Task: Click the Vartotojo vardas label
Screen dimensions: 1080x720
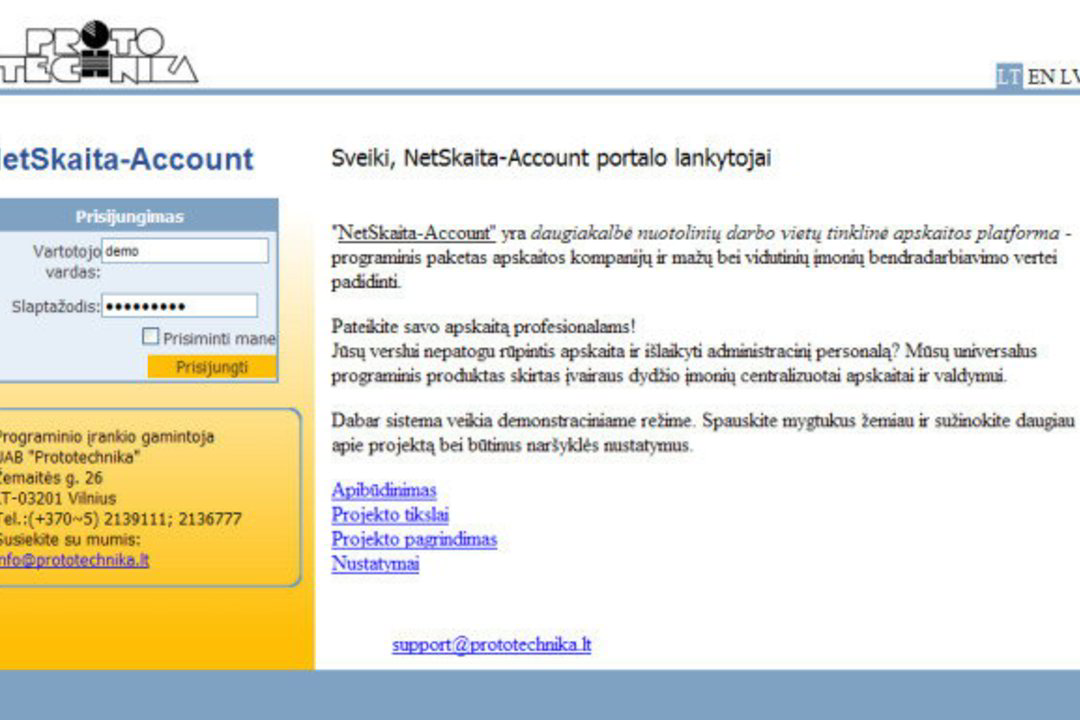Action: [x=67, y=261]
